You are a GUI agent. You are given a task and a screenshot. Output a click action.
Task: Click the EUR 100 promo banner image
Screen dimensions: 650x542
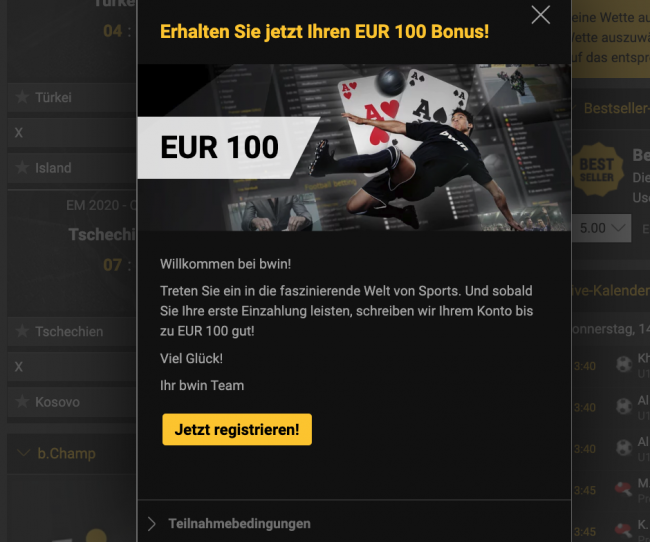click(x=354, y=147)
